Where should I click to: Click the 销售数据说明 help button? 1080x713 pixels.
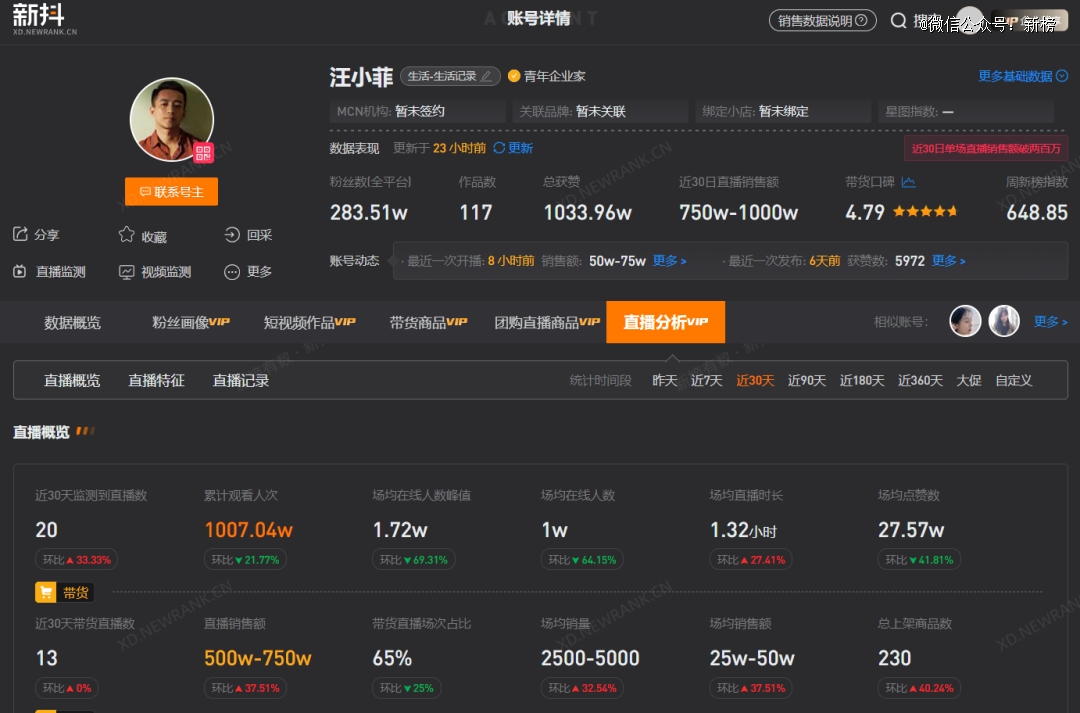point(822,21)
